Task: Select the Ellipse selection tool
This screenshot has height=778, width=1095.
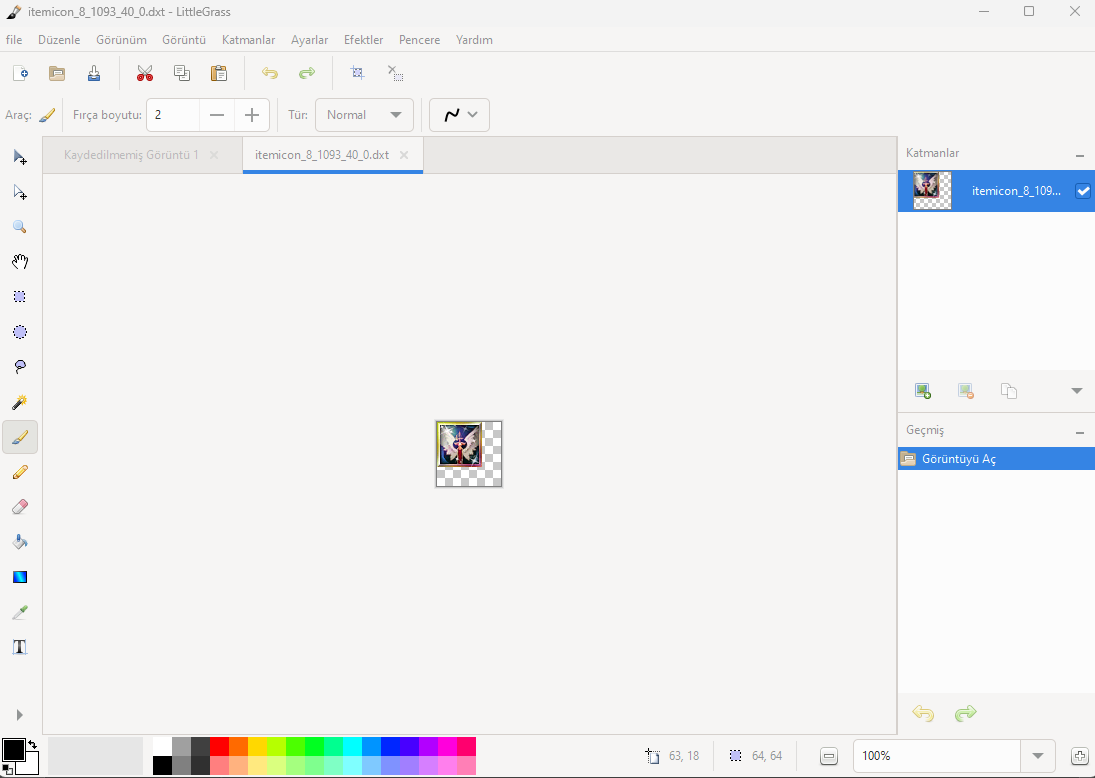Action: (20, 332)
